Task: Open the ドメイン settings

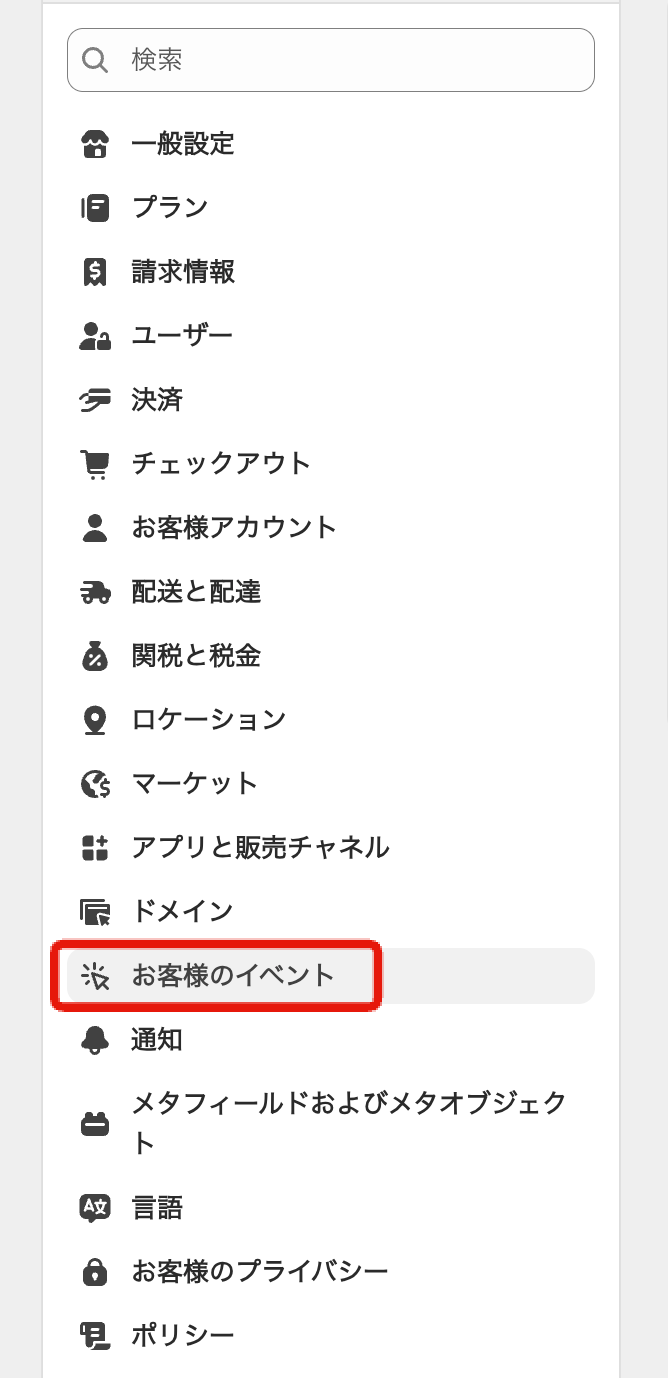Action: [x=182, y=912]
